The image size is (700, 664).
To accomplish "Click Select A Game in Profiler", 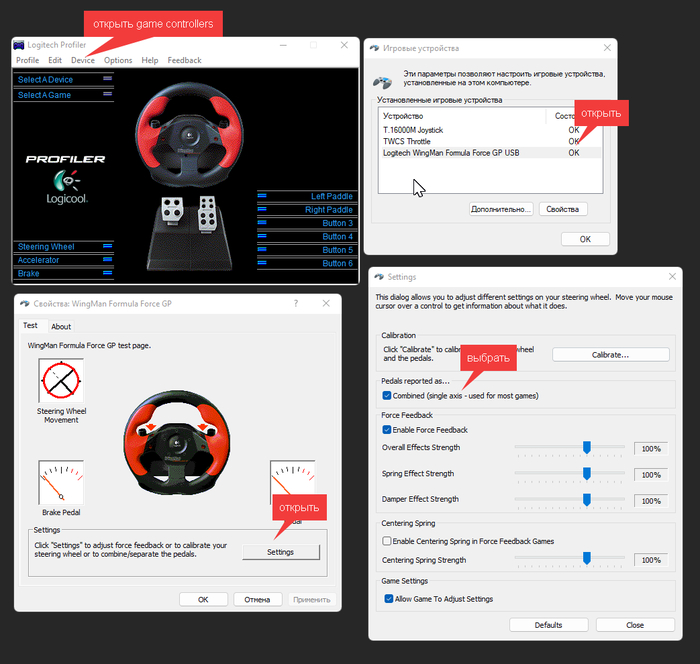I will click(x=63, y=95).
